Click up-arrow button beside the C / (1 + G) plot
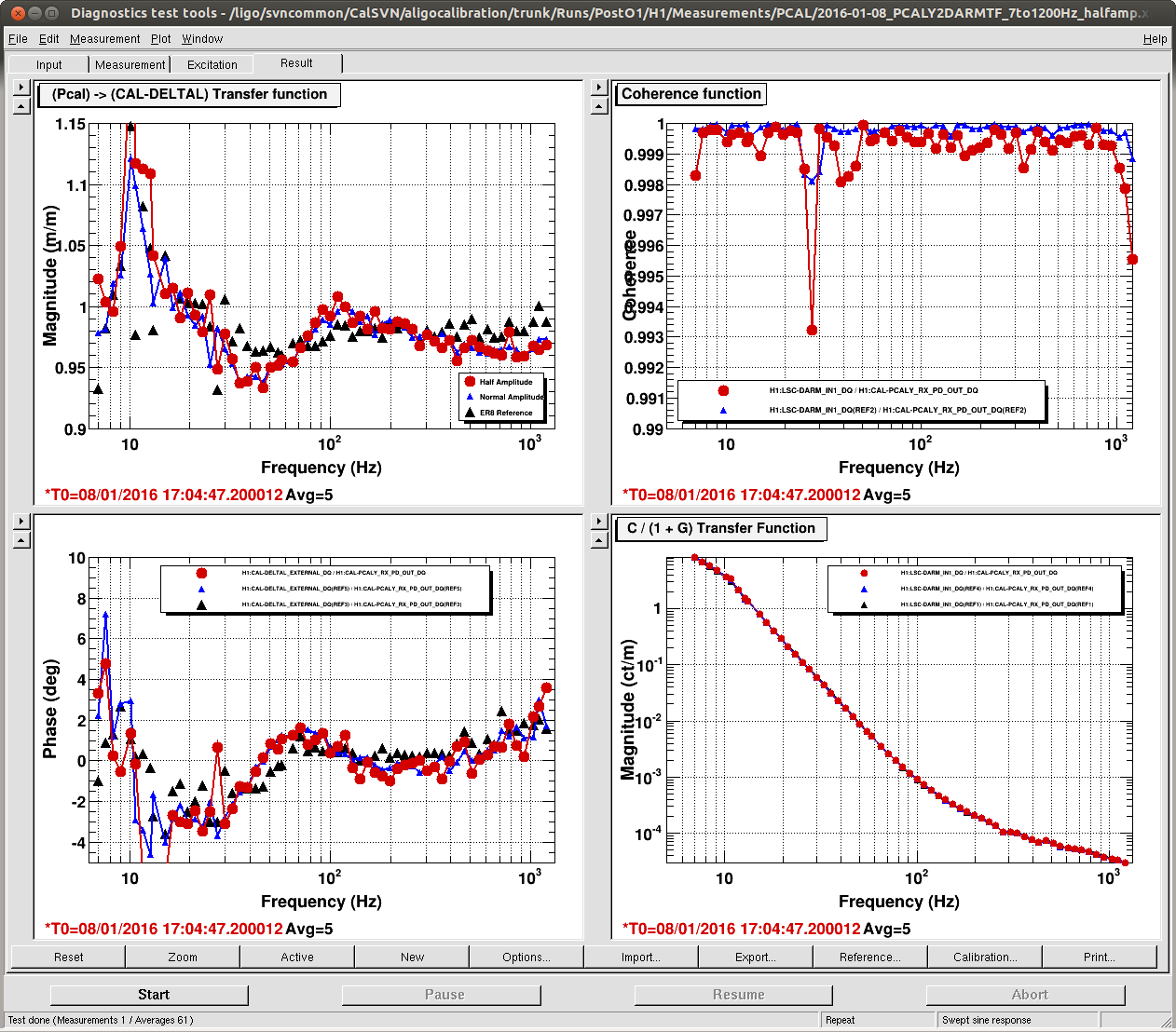Image resolution: width=1176 pixels, height=1032 pixels. point(599,540)
